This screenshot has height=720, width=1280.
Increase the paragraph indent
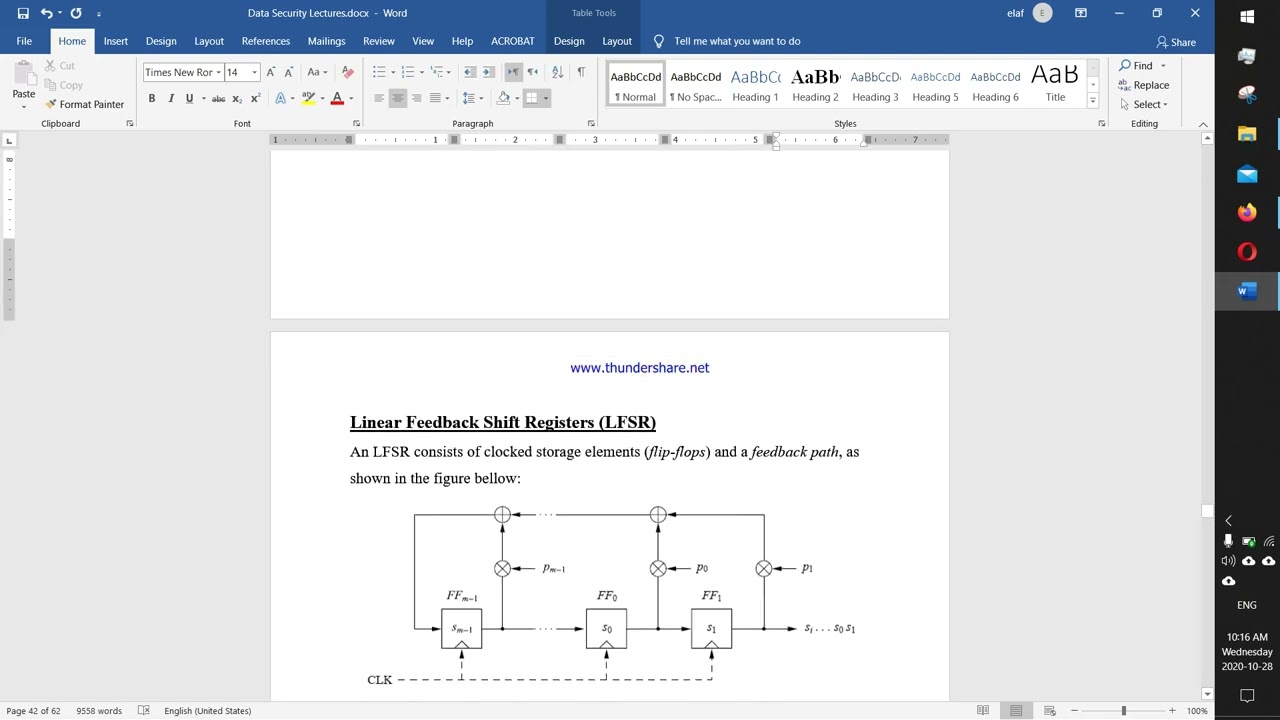[x=488, y=72]
